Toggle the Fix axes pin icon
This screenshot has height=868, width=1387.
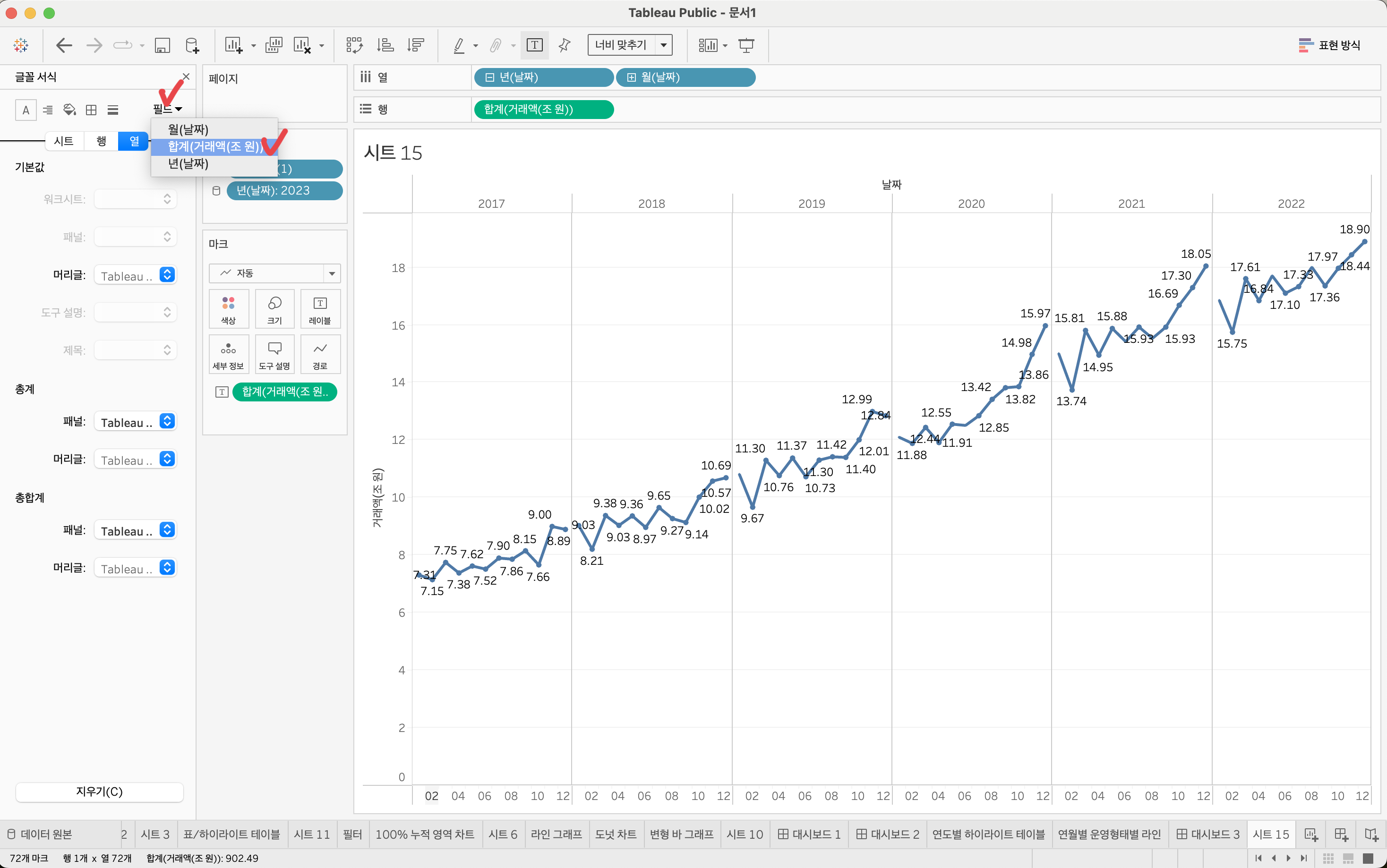(565, 45)
